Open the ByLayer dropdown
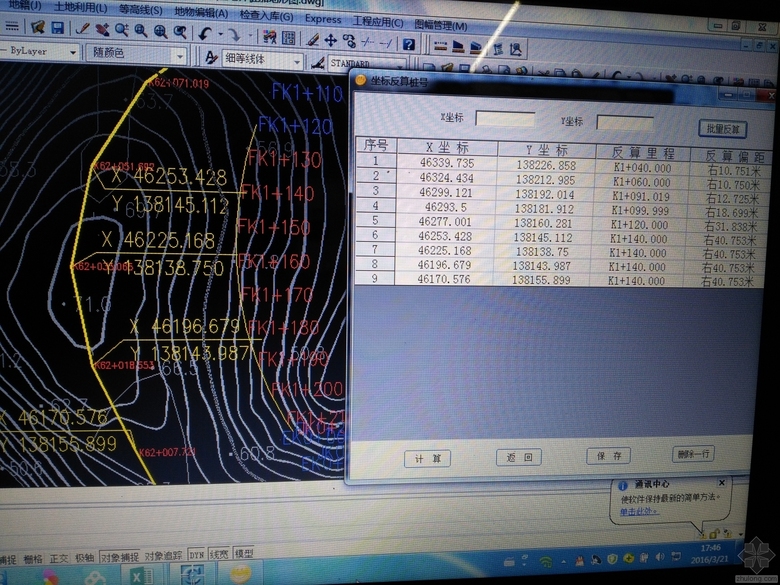 tap(40, 51)
